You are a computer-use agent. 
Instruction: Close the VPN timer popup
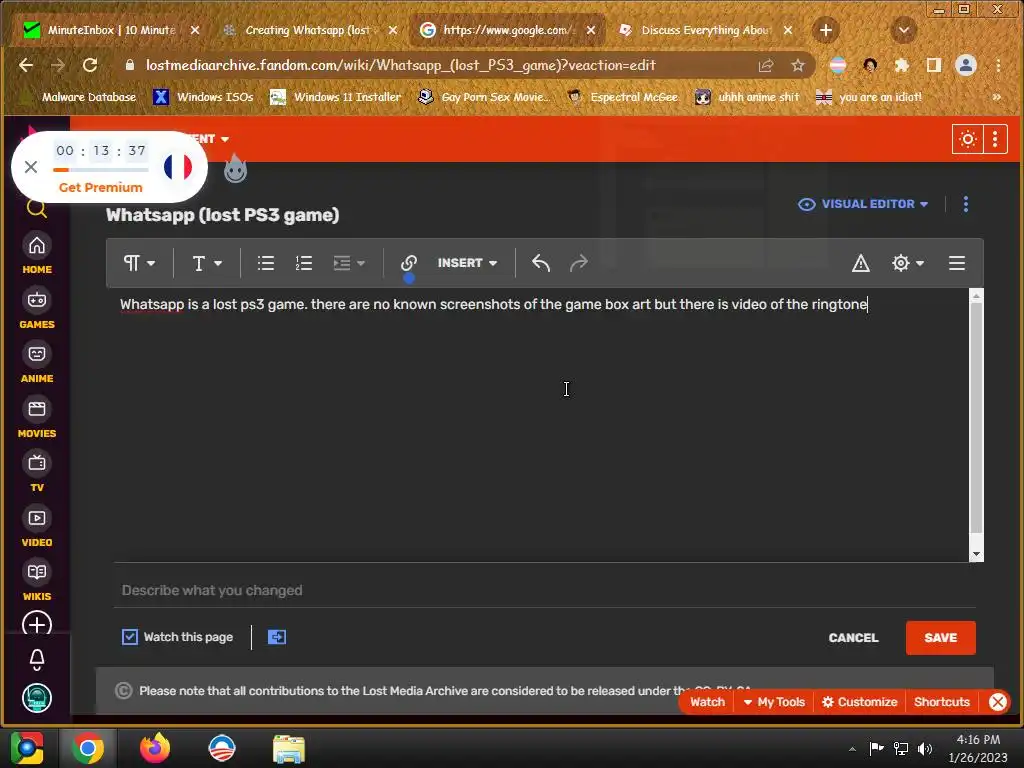[31, 167]
